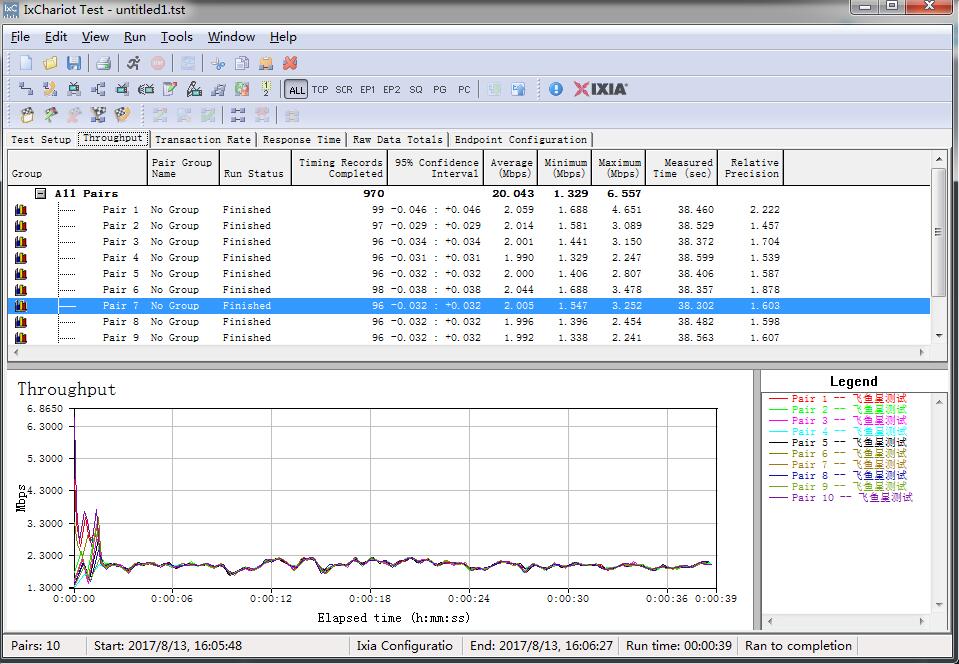Click the red X Delete icon
Image resolution: width=959 pixels, height=664 pixels.
click(290, 63)
